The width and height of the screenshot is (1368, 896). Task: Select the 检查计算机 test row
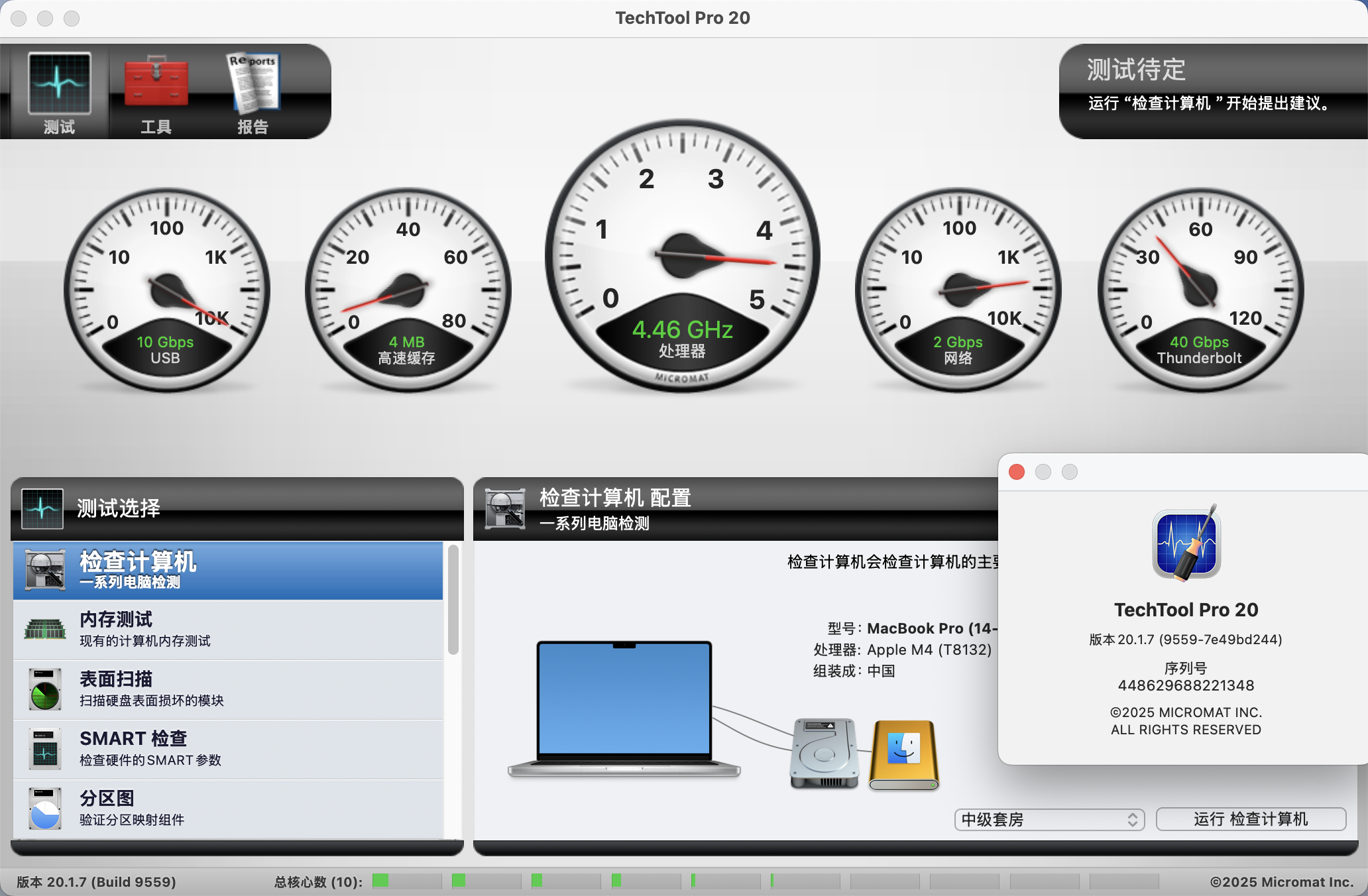pyautogui.click(x=228, y=571)
